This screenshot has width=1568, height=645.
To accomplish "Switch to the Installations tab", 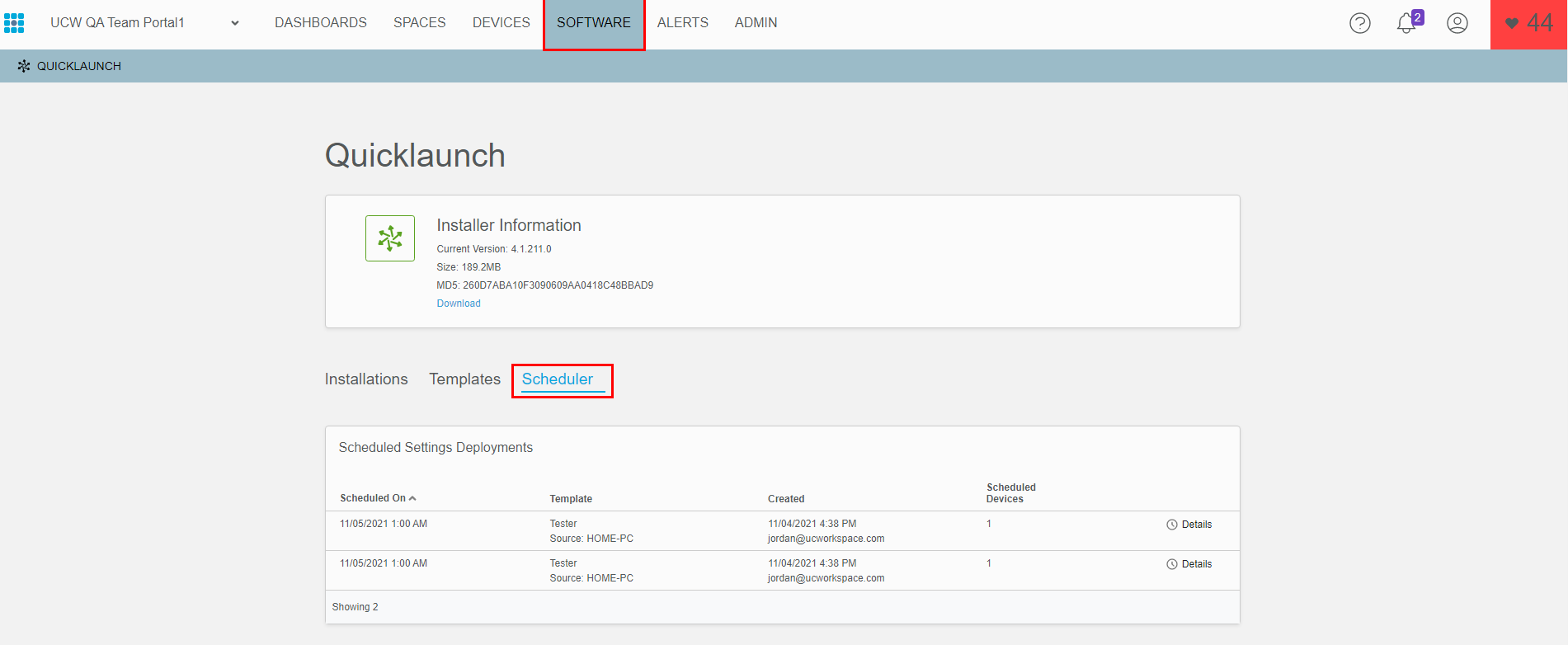I will tap(366, 379).
